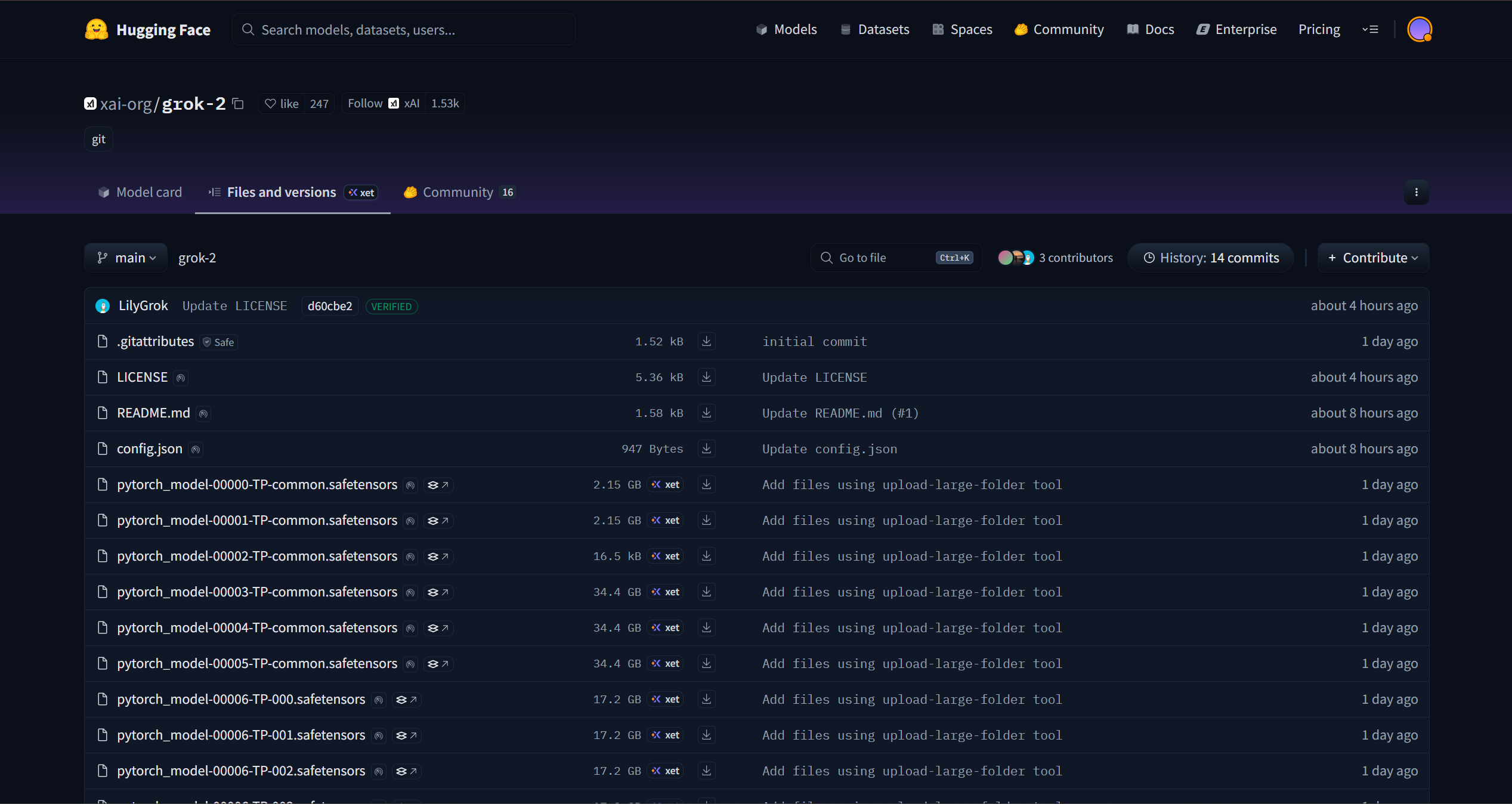This screenshot has width=1512, height=804.
Task: Focus the Search models, datasets, users field
Action: (x=404, y=29)
